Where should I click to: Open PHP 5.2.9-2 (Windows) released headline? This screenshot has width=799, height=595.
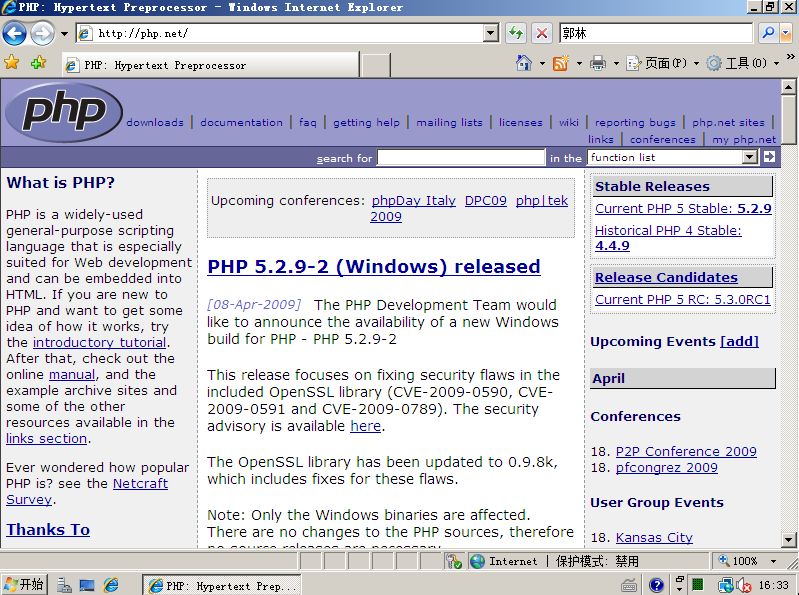point(374,266)
